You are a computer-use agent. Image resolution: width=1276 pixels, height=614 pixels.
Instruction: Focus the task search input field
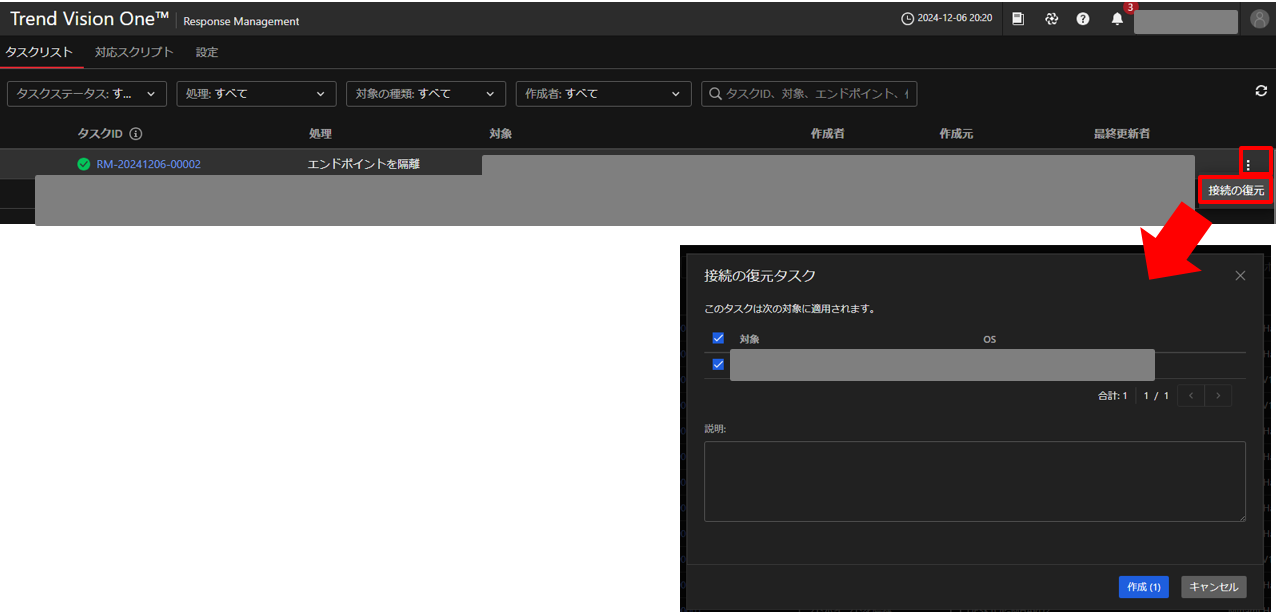pos(809,94)
